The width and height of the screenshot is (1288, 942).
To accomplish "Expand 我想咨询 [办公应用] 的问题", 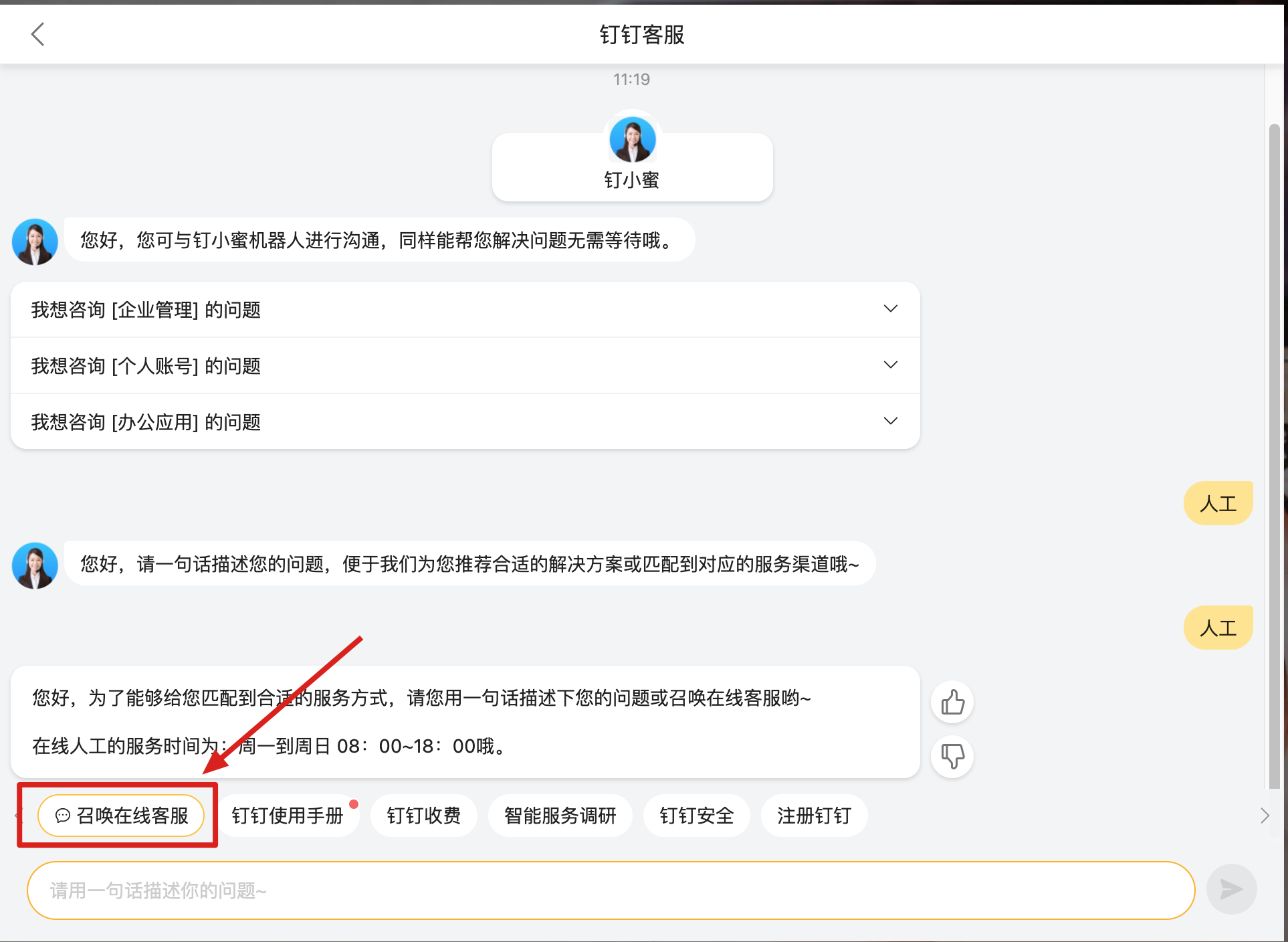I will click(x=465, y=422).
